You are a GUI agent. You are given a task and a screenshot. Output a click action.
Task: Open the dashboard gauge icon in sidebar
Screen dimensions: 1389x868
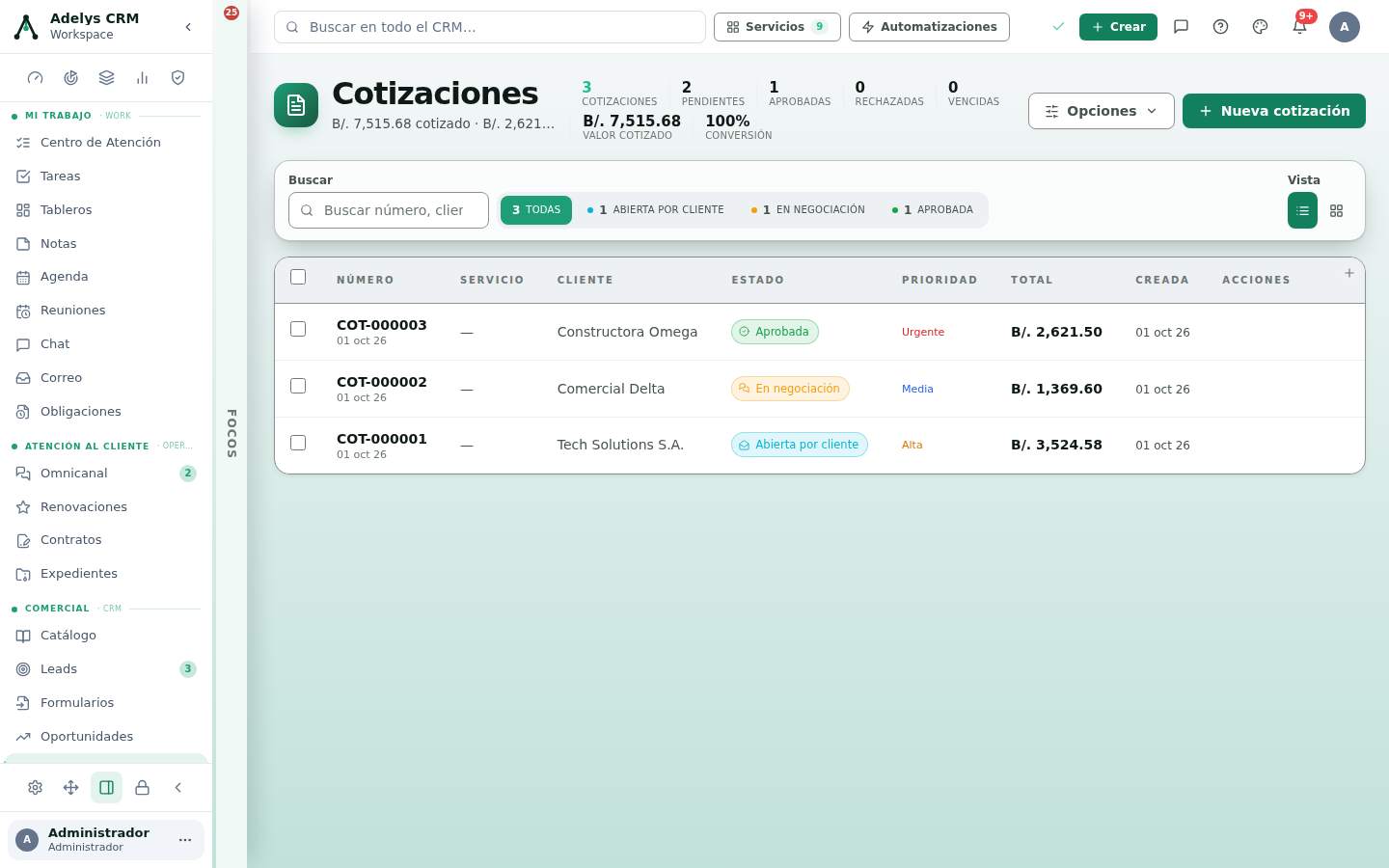36,78
